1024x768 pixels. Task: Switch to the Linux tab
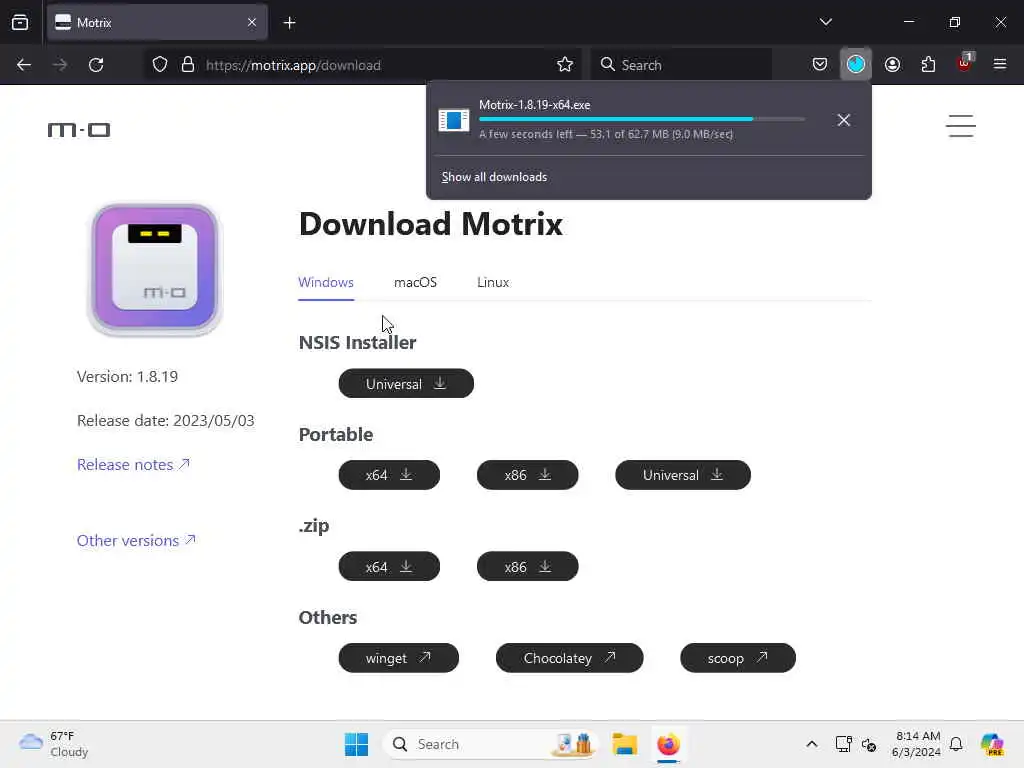coord(493,283)
